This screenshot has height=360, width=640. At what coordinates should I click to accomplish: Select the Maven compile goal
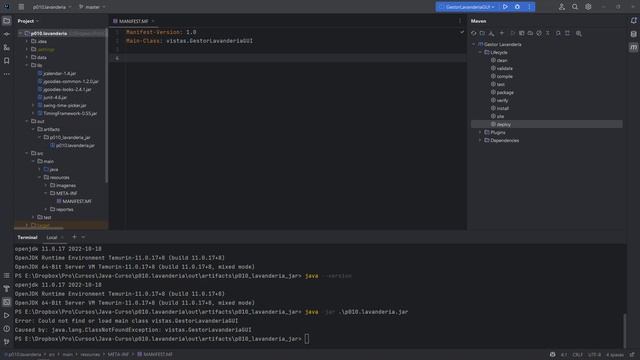click(504, 77)
